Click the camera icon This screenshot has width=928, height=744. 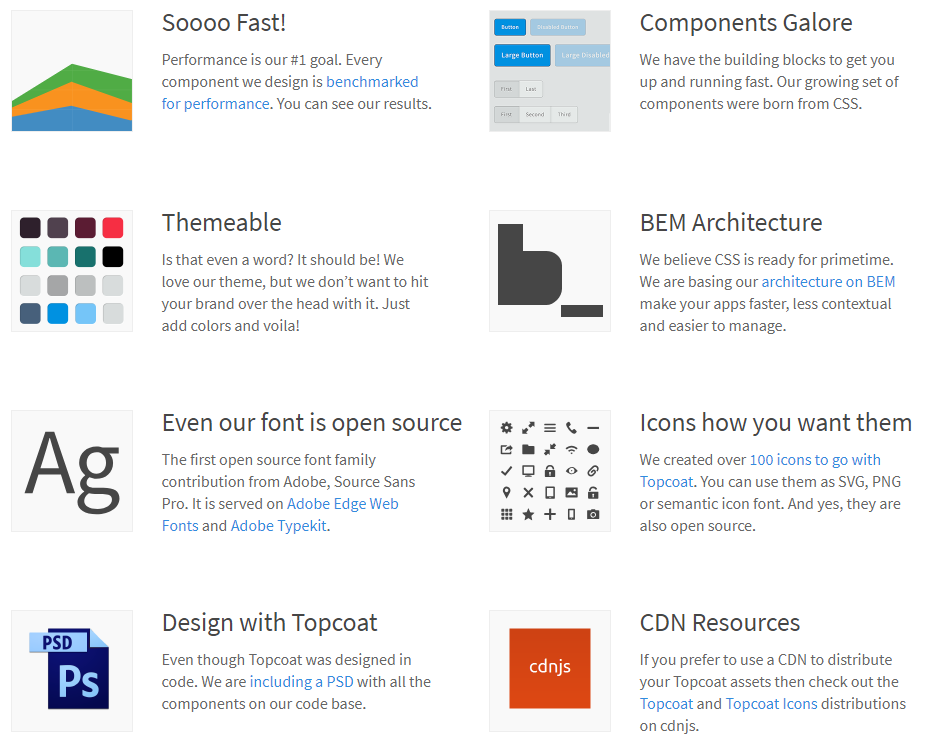593,514
